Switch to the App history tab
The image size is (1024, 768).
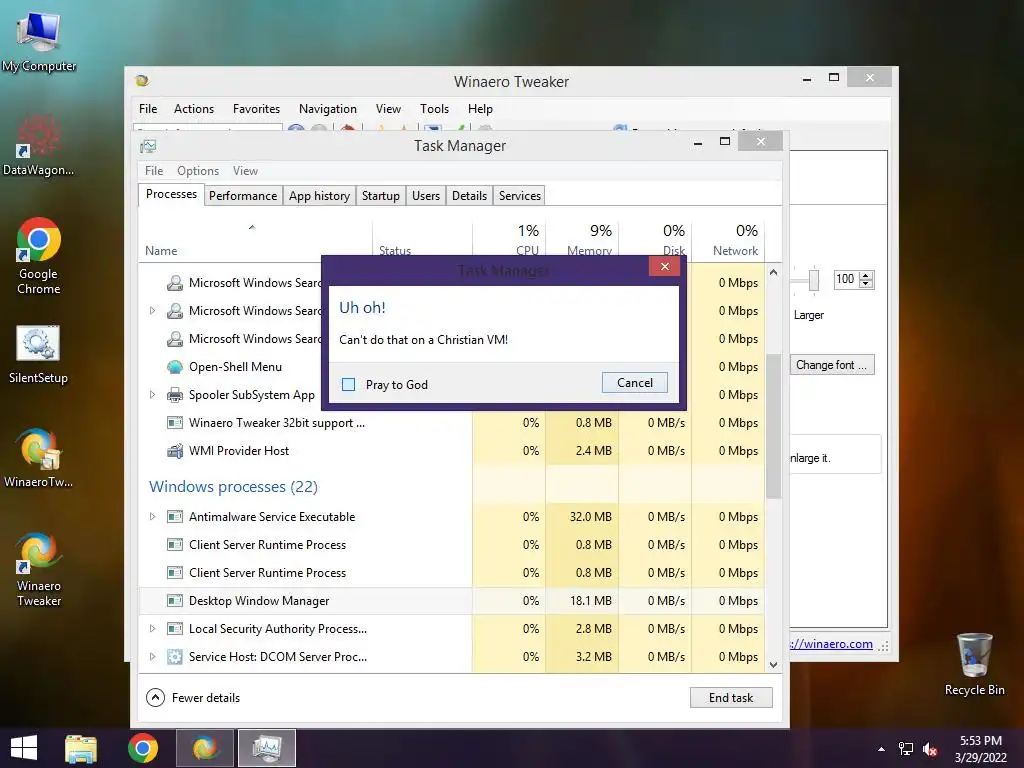[319, 196]
